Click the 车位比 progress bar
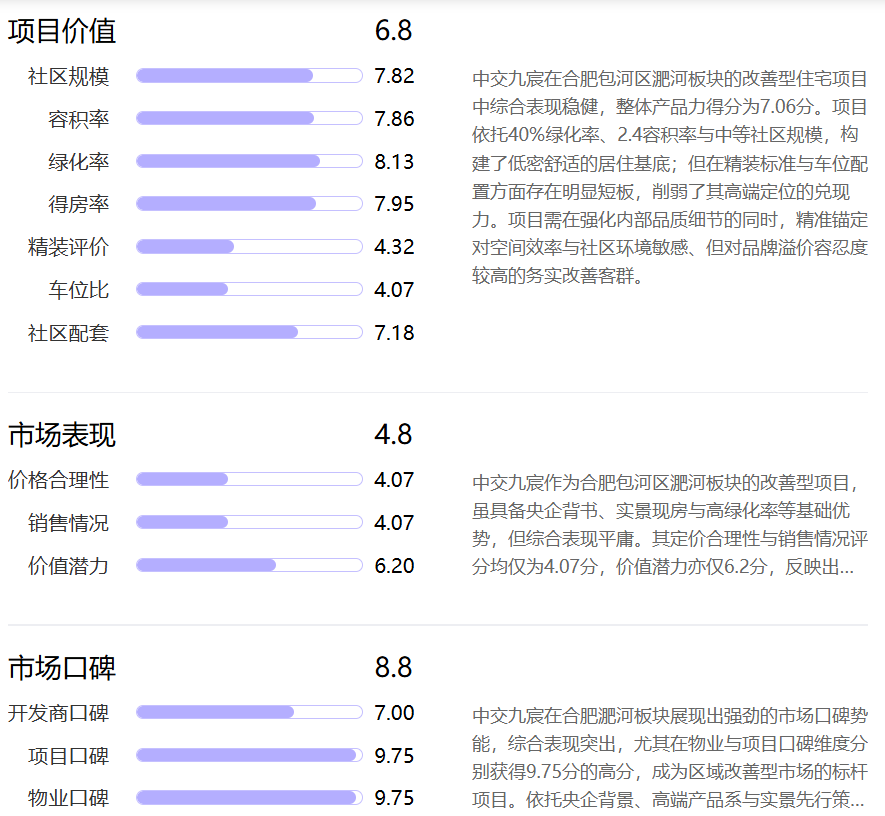 point(249,289)
